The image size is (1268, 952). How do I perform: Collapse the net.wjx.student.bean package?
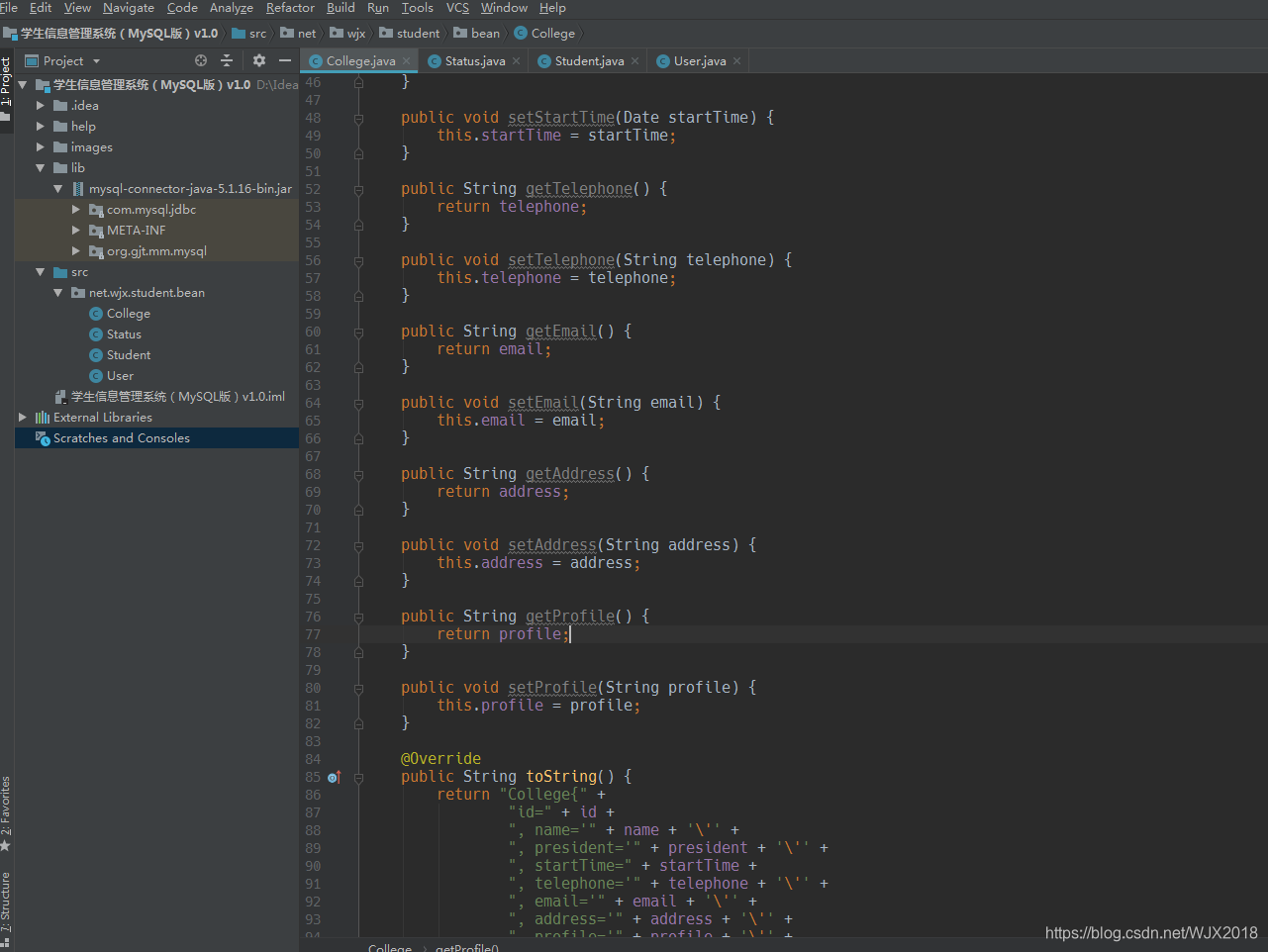[58, 293]
